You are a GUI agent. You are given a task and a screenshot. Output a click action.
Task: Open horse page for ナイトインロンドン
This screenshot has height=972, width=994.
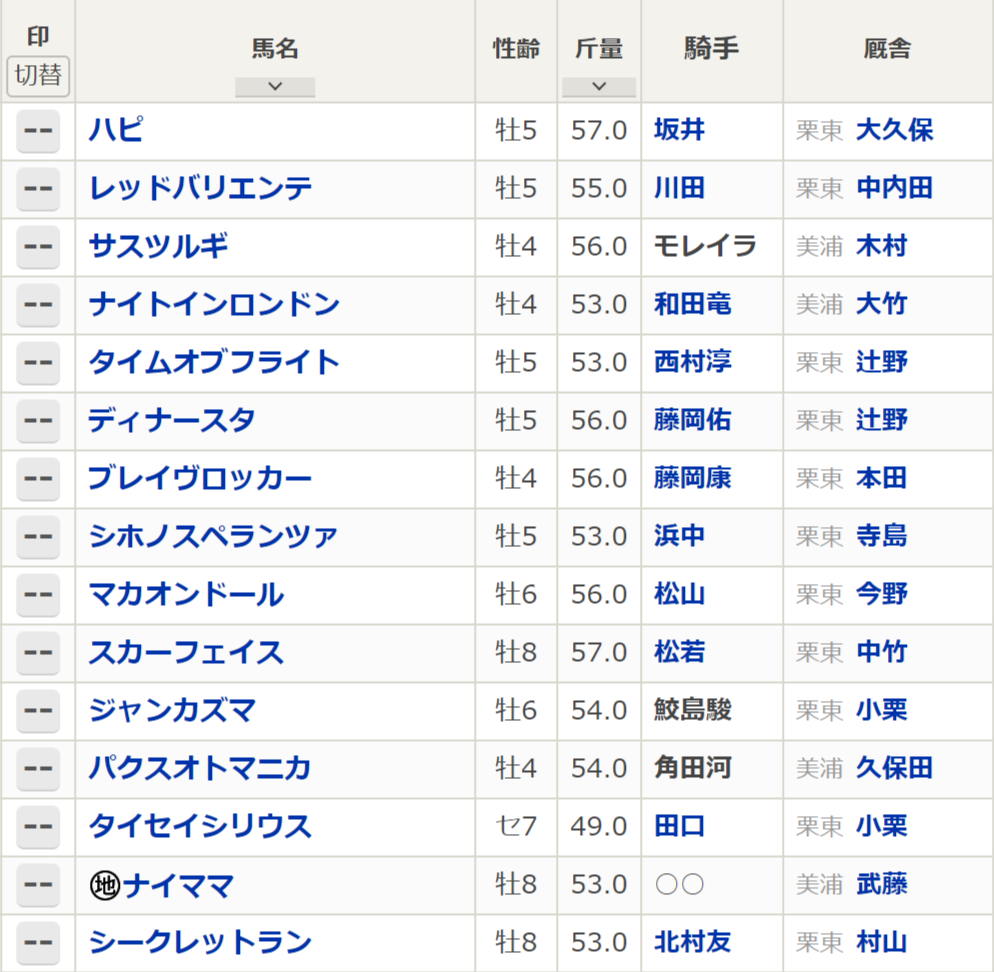tap(214, 305)
